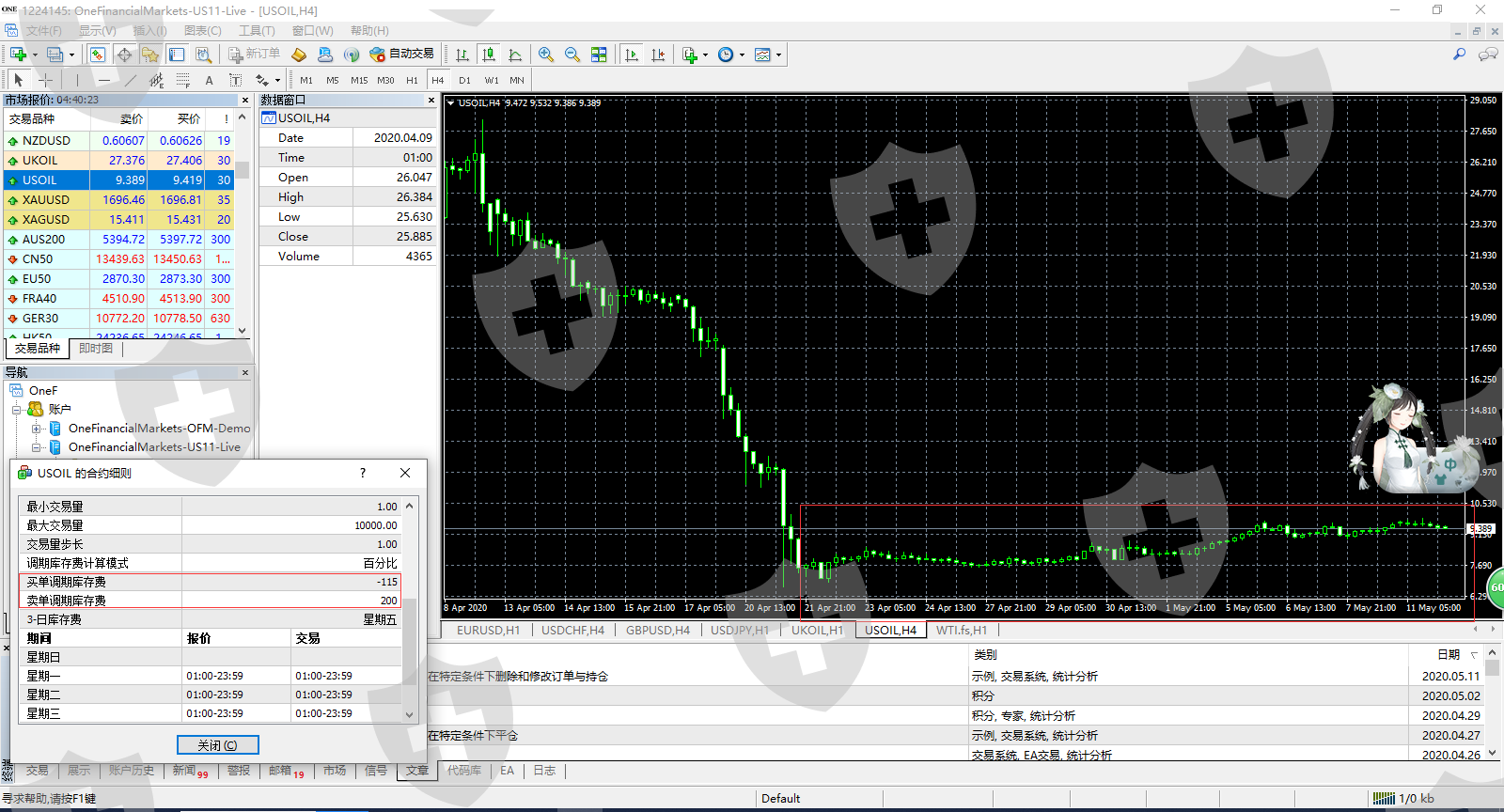Click the tile windows layout icon

coord(599,55)
